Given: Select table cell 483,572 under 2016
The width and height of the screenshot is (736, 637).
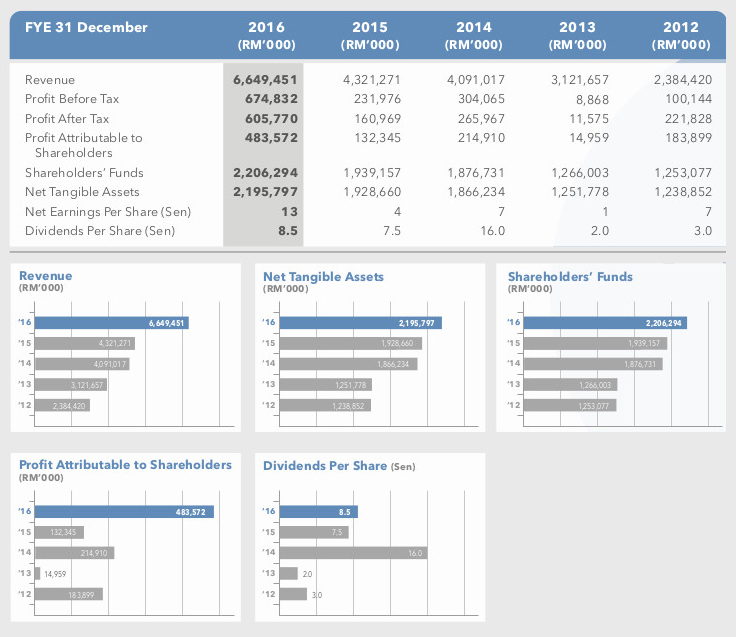Looking at the screenshot, I should (x=271, y=138).
